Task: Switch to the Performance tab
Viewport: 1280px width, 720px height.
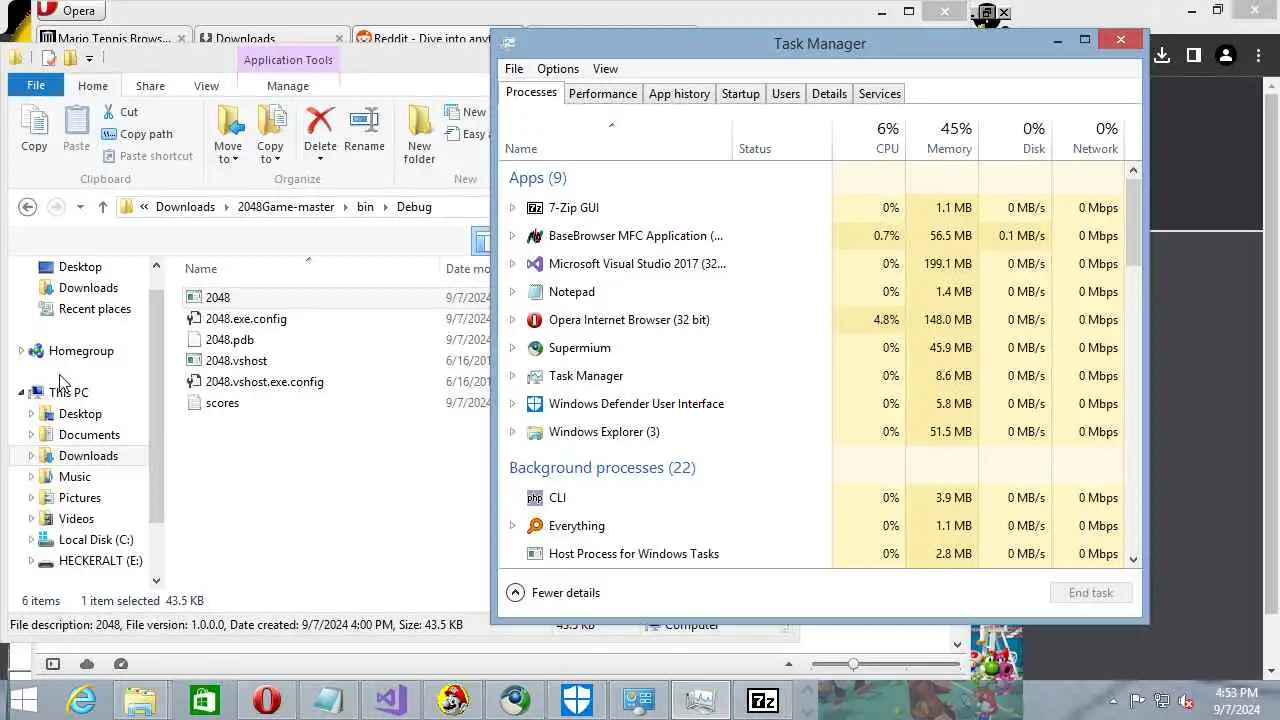Action: pos(602,94)
